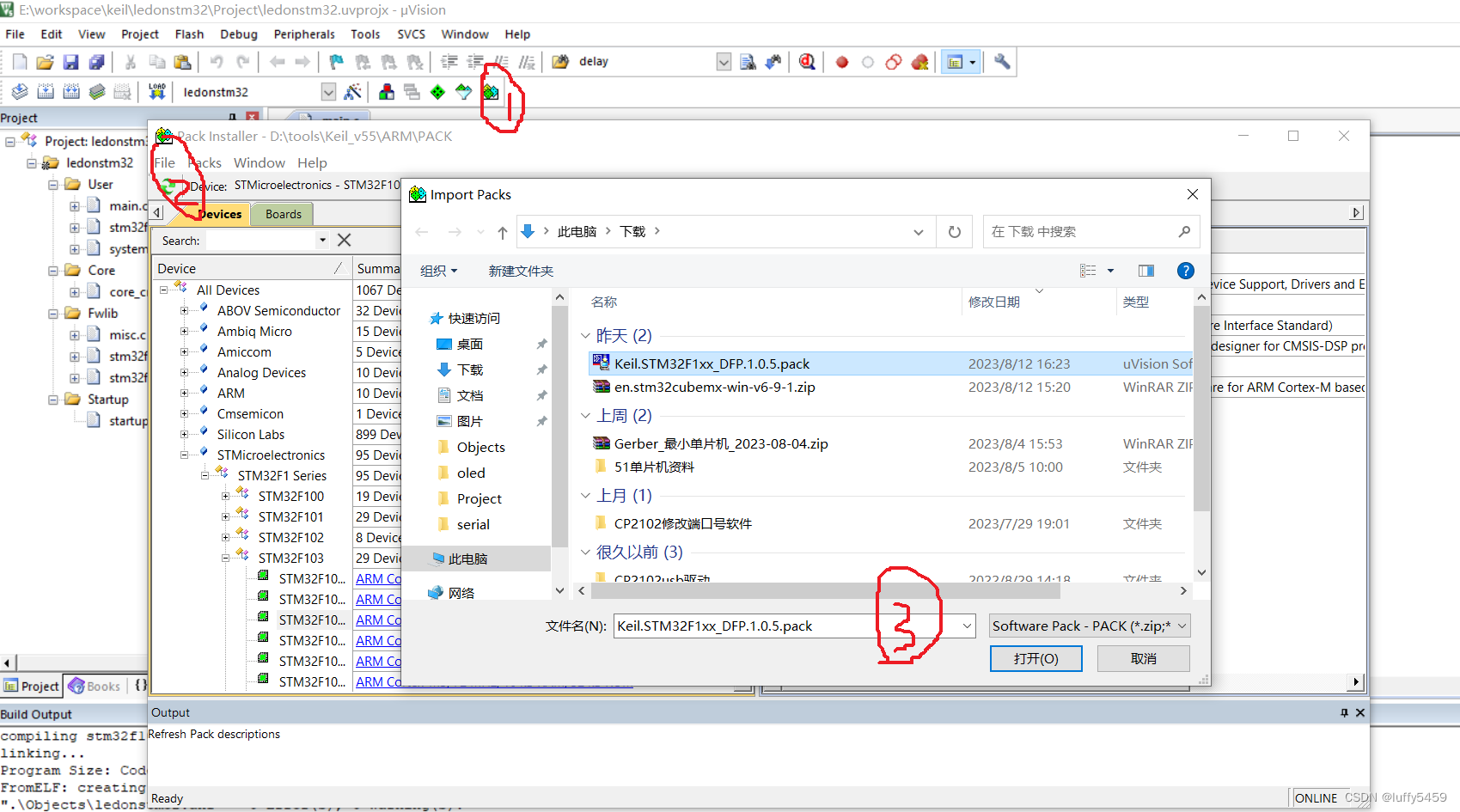Screen dimensions: 1460x812
Task: Open Manage Run-Time Environment green diamond icon
Action: coord(438,92)
